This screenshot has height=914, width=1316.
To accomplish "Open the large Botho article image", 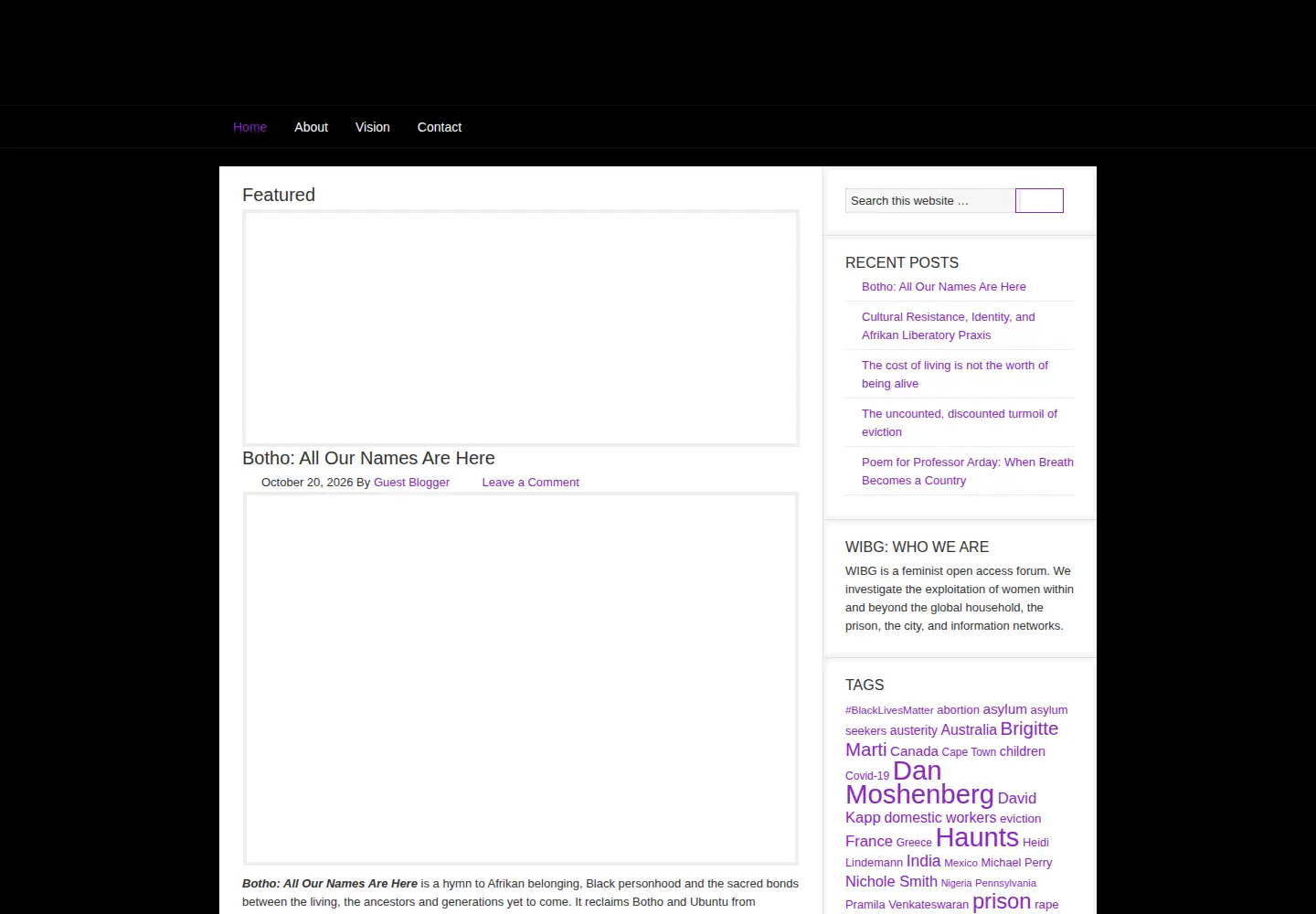I will tap(521, 679).
